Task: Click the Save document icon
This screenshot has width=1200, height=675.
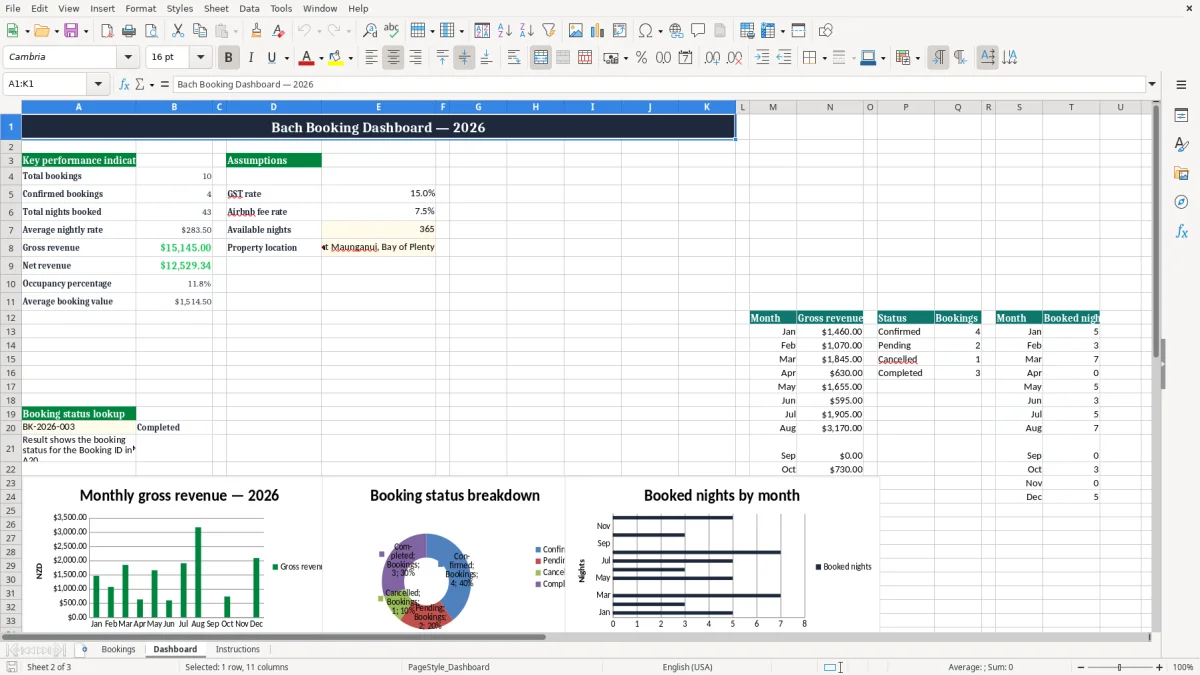Action: click(71, 31)
